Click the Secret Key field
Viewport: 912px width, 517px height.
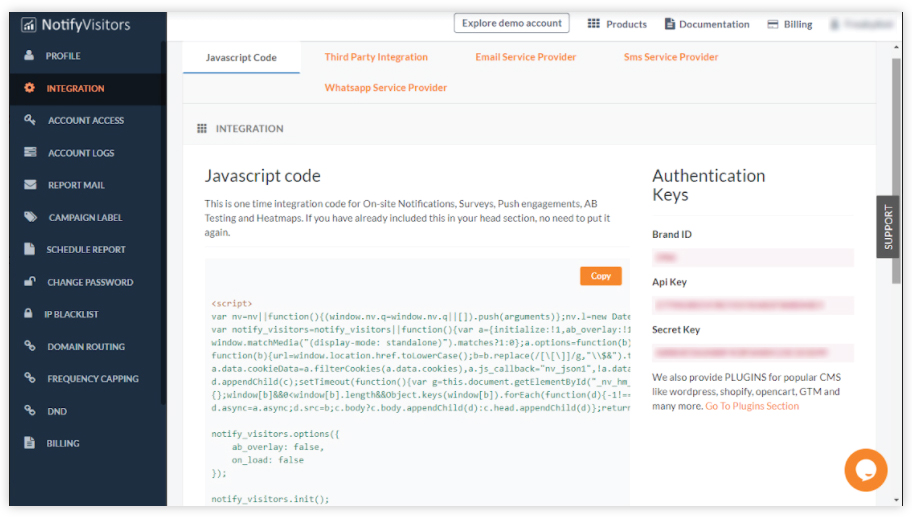753,352
